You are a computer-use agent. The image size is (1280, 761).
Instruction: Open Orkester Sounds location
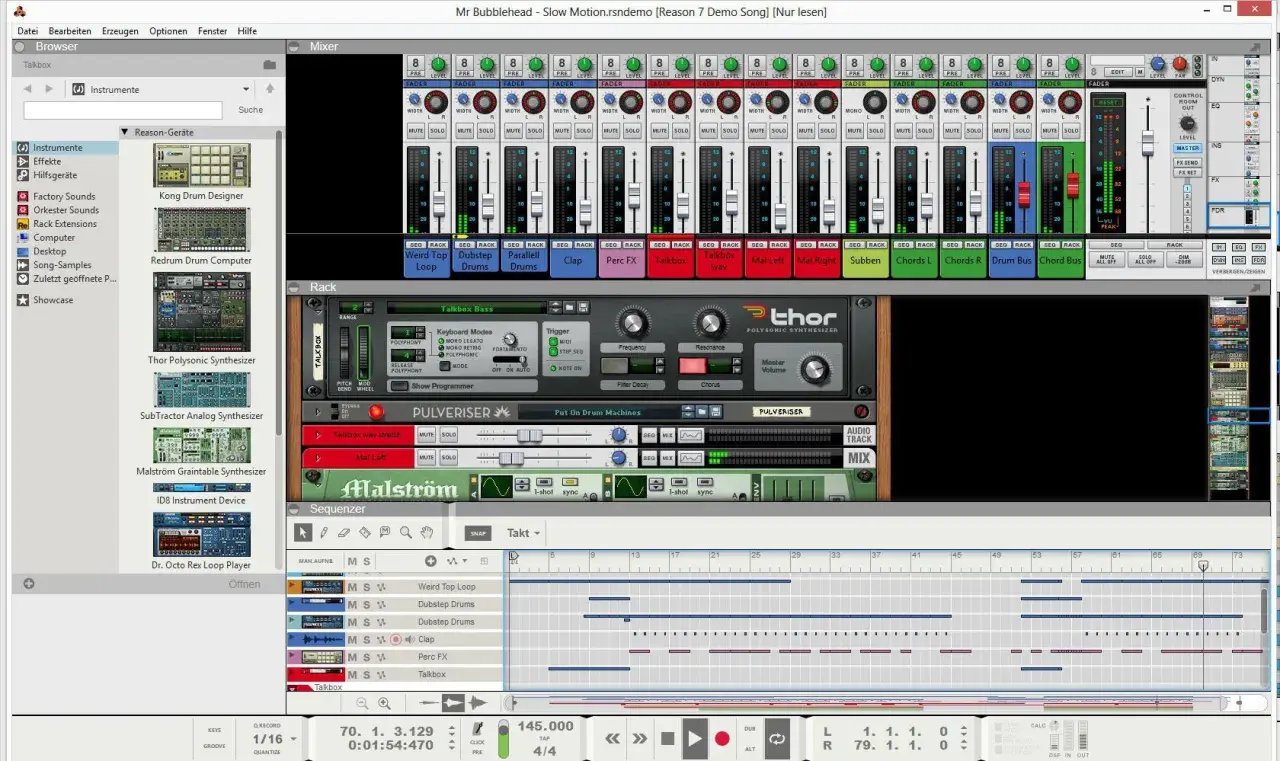pyautogui.click(x=66, y=210)
